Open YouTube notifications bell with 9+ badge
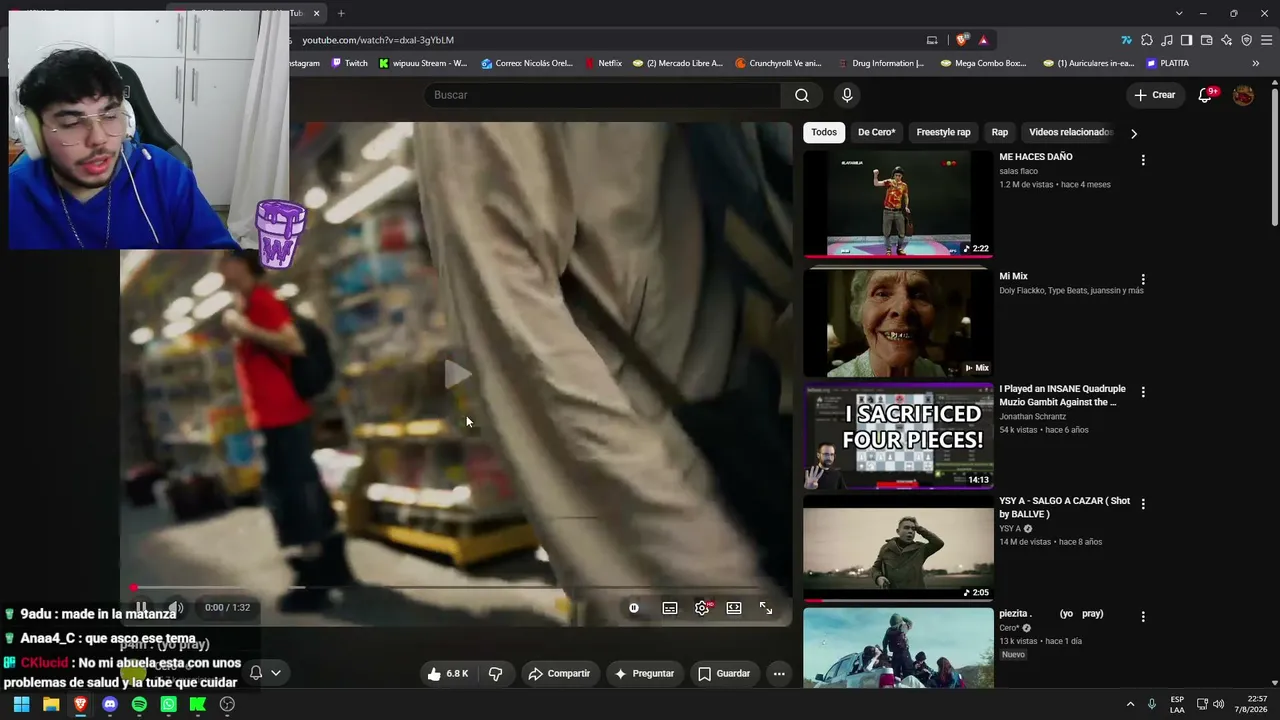 (x=1206, y=95)
